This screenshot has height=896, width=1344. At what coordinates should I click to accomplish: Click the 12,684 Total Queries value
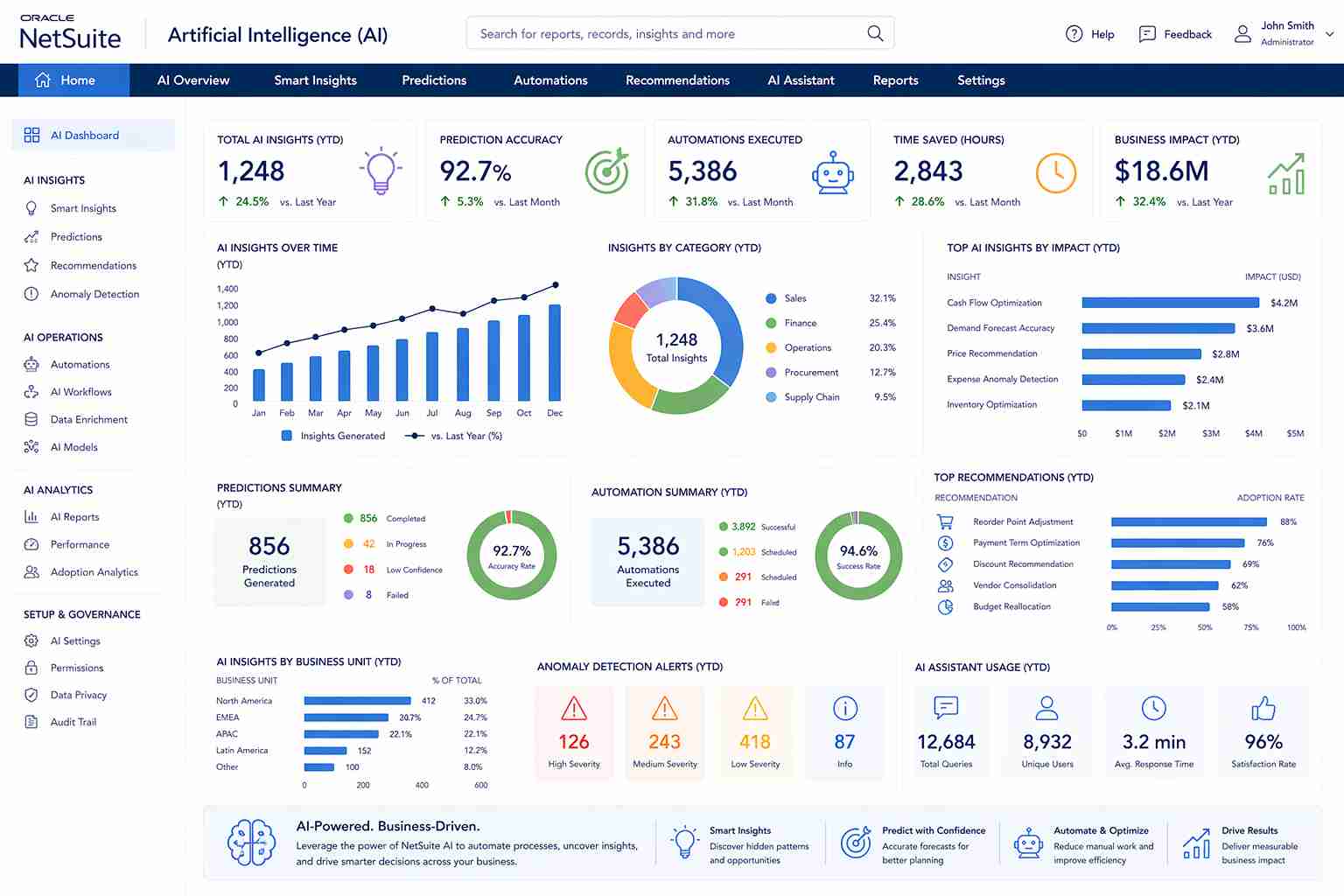point(946,742)
